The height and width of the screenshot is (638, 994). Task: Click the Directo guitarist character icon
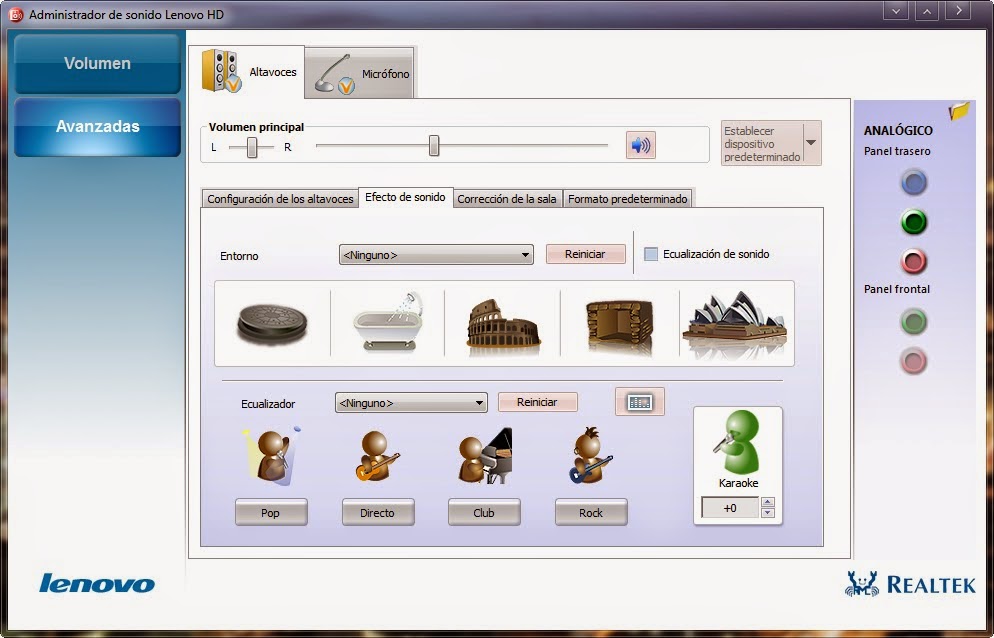tap(377, 456)
